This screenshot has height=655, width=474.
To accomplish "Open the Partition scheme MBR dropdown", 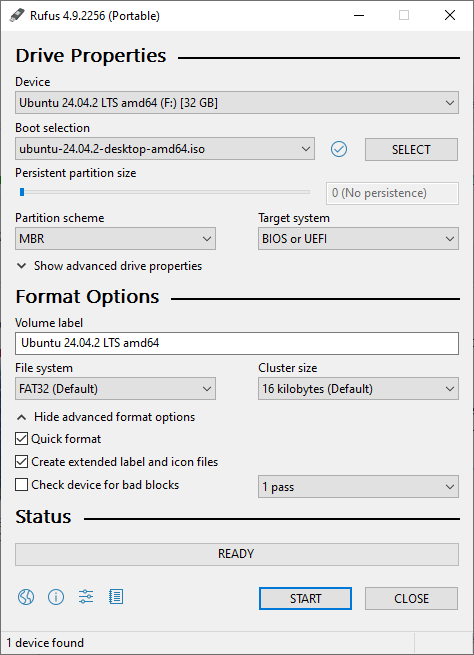I will [115, 239].
